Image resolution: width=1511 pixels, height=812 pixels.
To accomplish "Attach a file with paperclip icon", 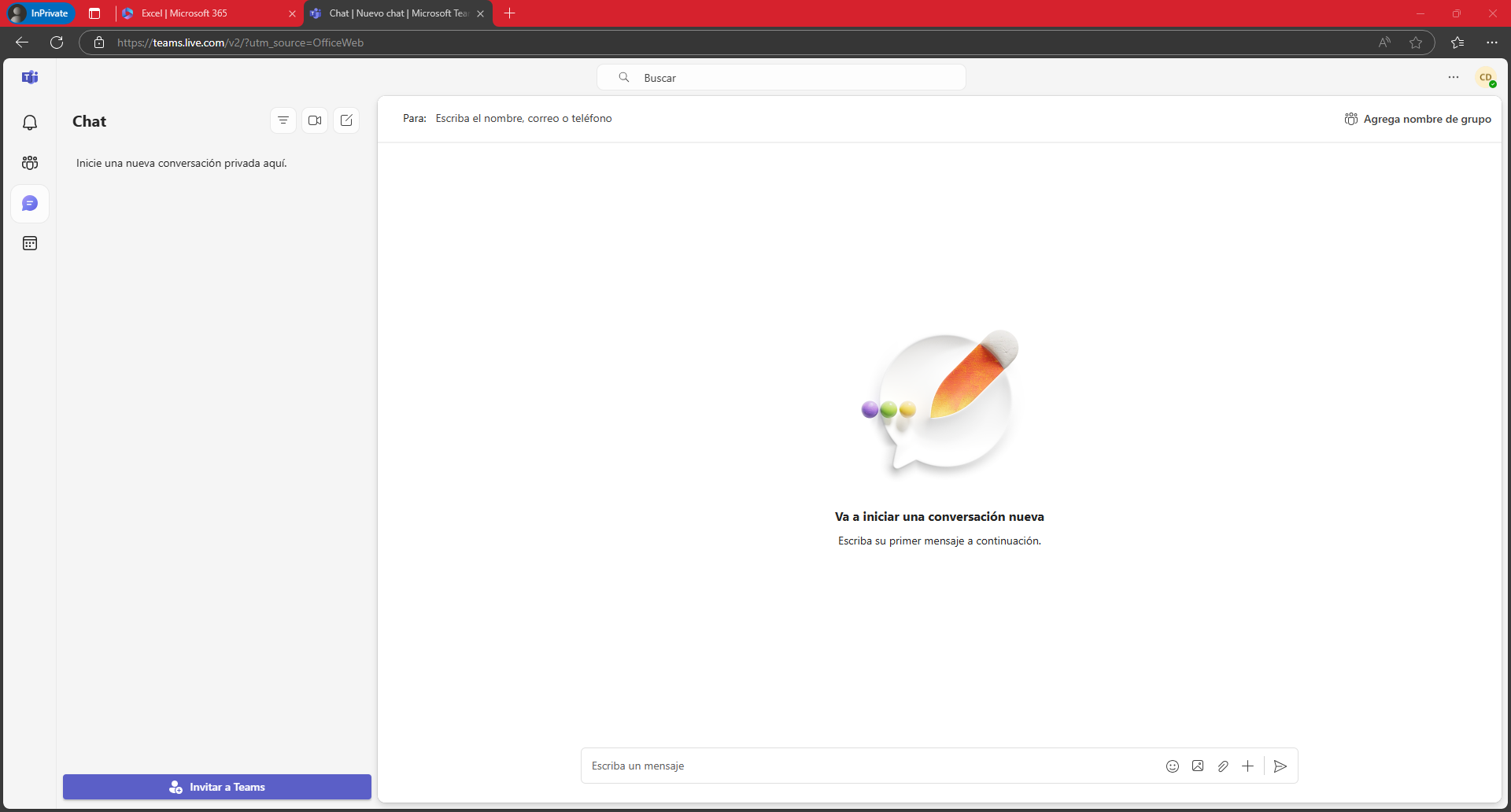I will (x=1222, y=766).
